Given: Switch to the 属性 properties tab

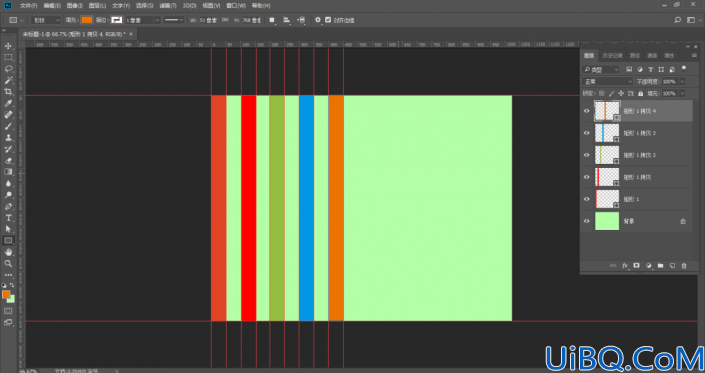Looking at the screenshot, I should tap(669, 55).
